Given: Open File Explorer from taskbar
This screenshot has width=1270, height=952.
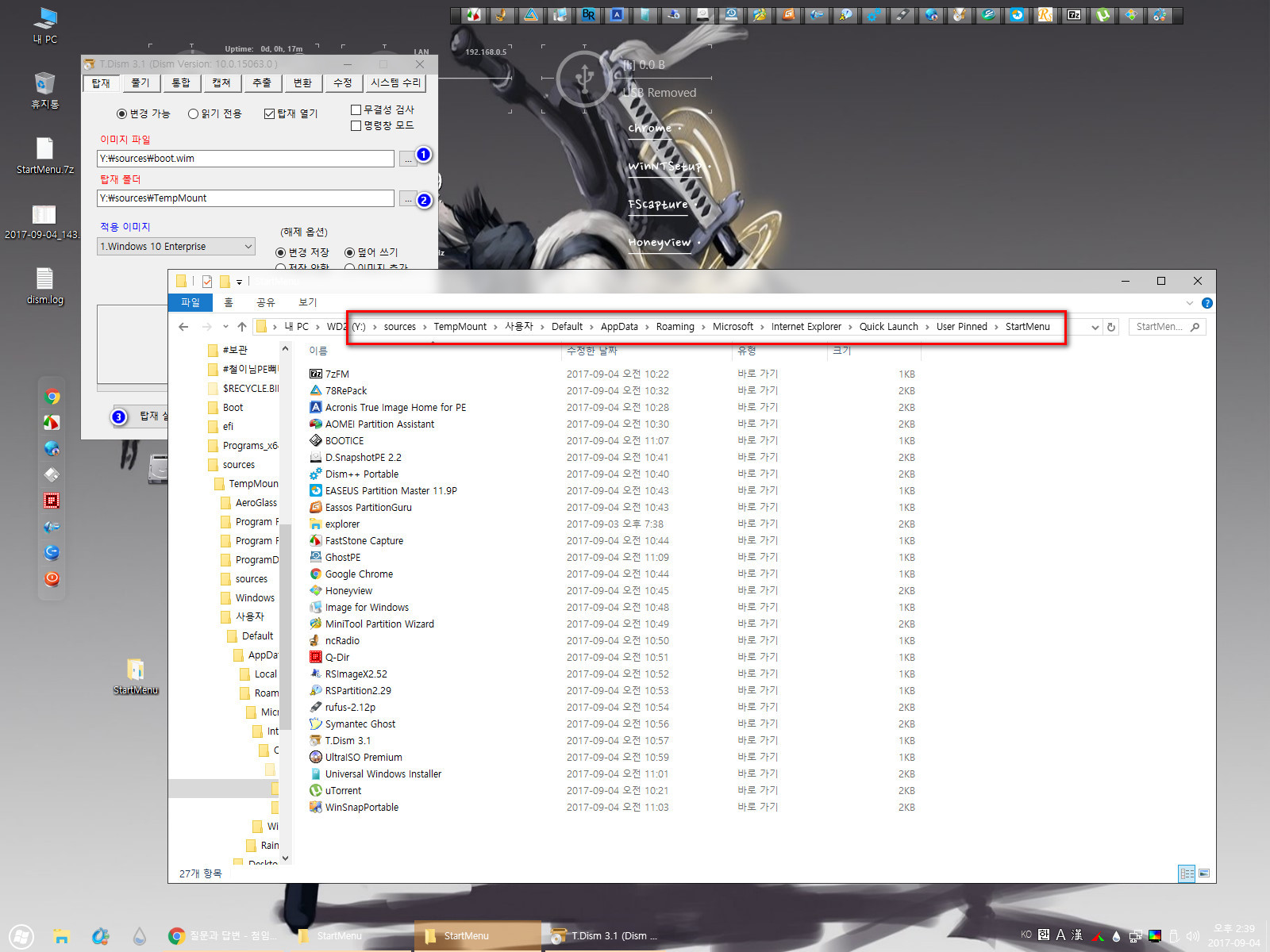Looking at the screenshot, I should pos(62,936).
